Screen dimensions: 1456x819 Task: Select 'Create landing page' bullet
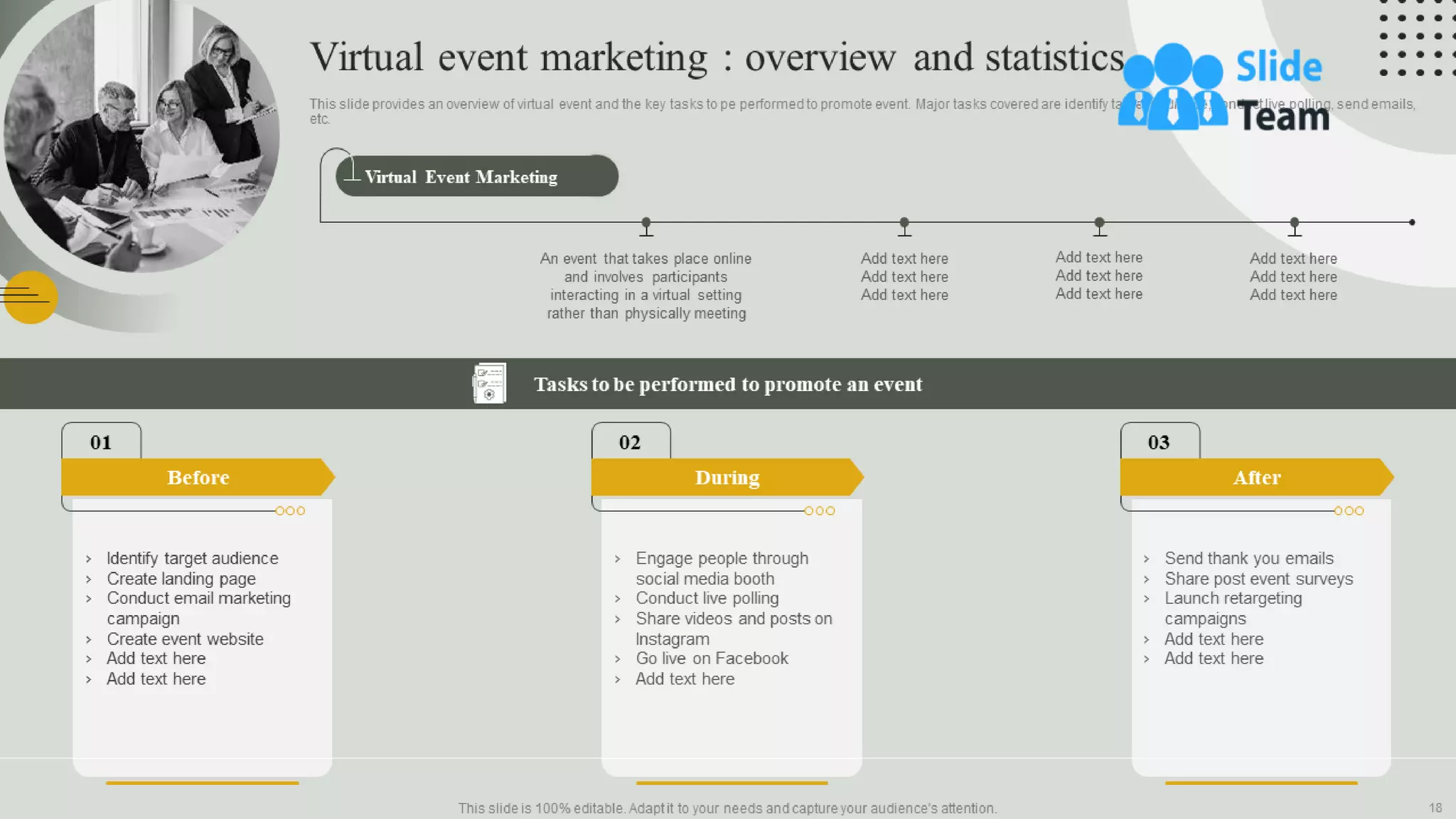(181, 579)
